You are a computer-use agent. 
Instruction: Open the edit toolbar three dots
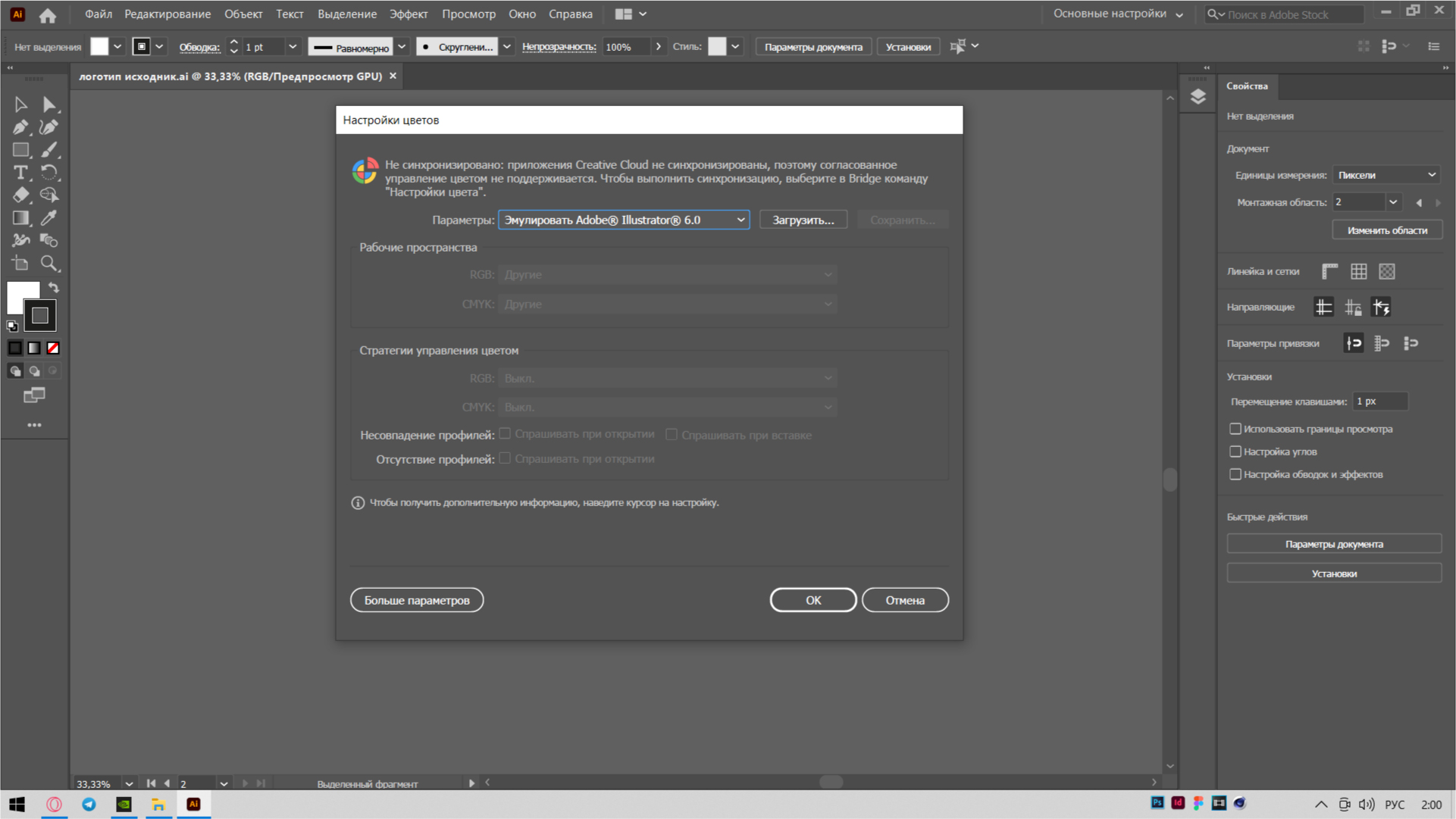click(34, 425)
